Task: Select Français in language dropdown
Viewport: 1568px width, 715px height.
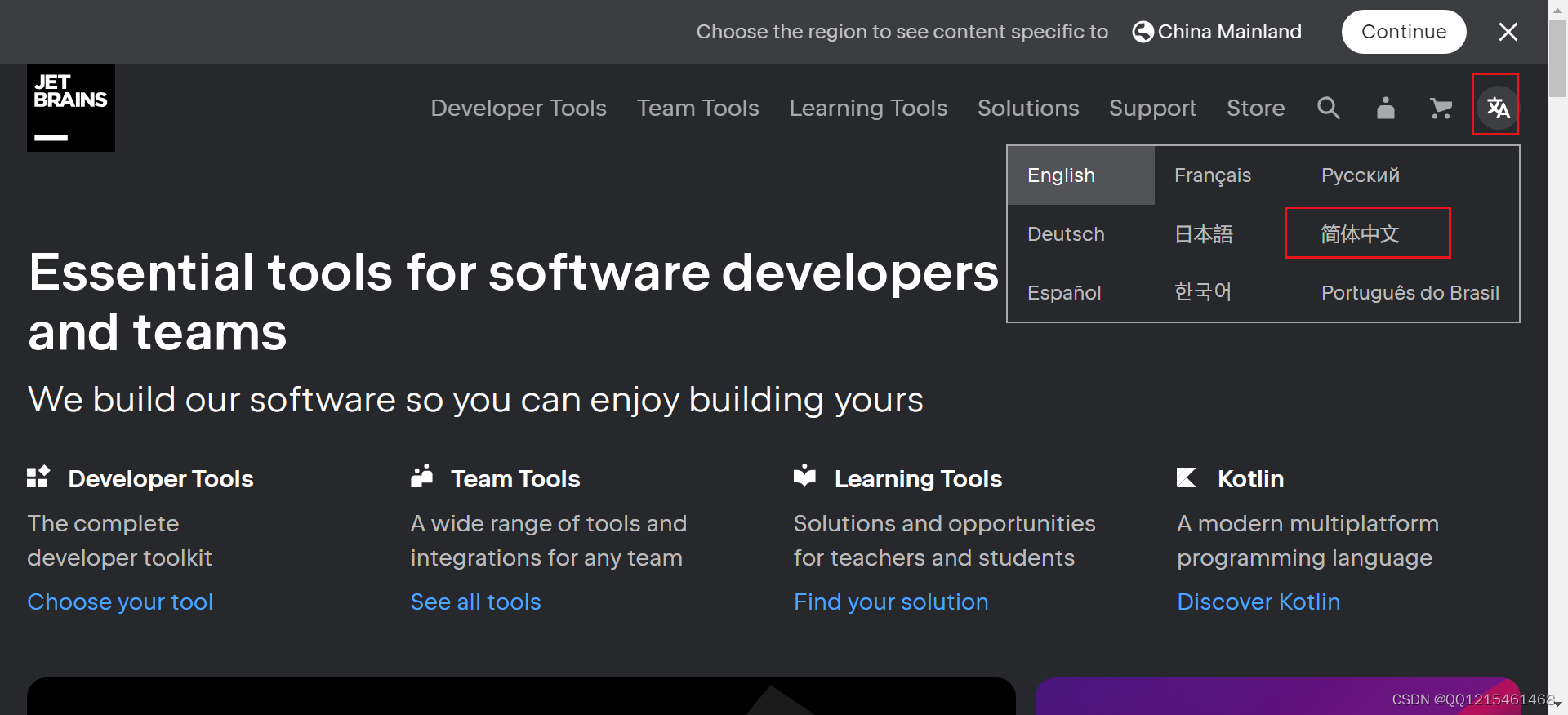Action: (x=1213, y=175)
